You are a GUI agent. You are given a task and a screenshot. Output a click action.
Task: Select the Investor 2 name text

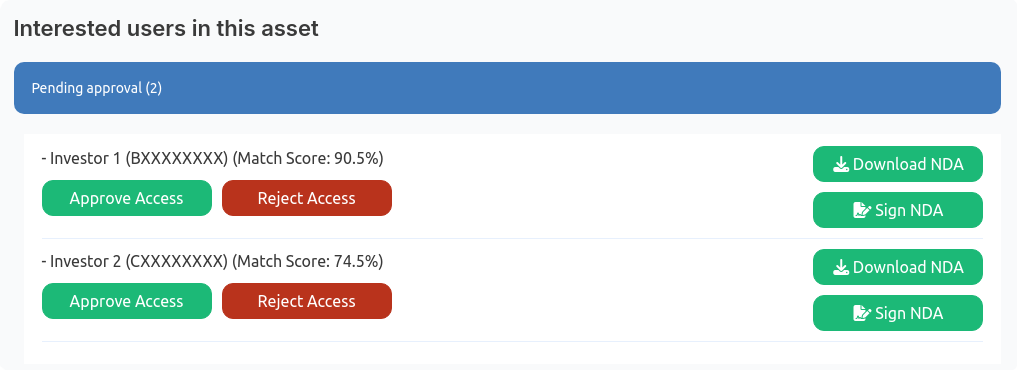pos(86,262)
